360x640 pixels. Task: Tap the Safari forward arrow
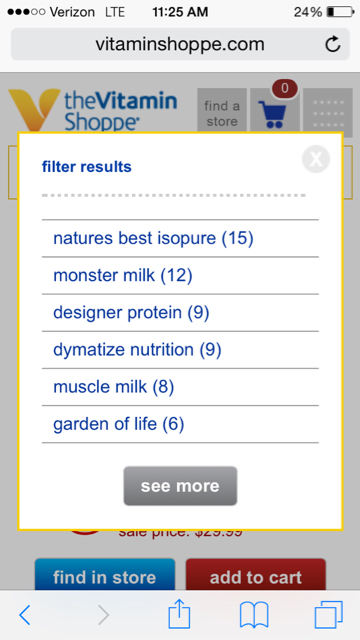pos(104,615)
